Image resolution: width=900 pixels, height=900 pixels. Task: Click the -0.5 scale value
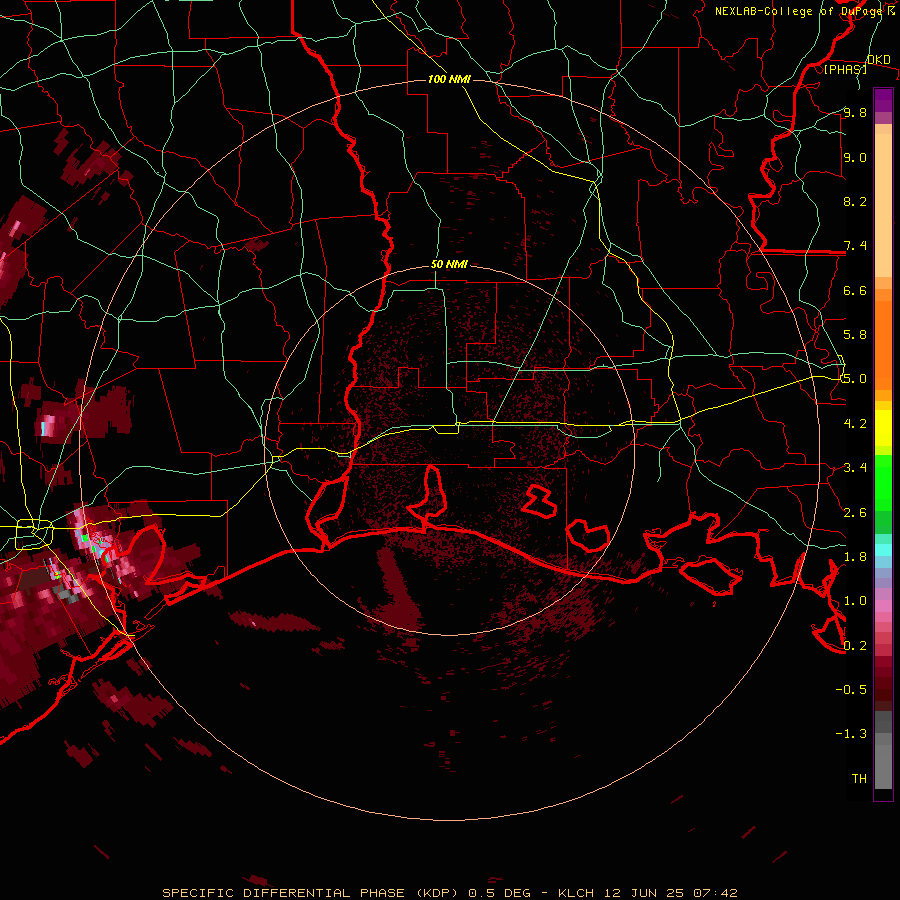coord(851,690)
